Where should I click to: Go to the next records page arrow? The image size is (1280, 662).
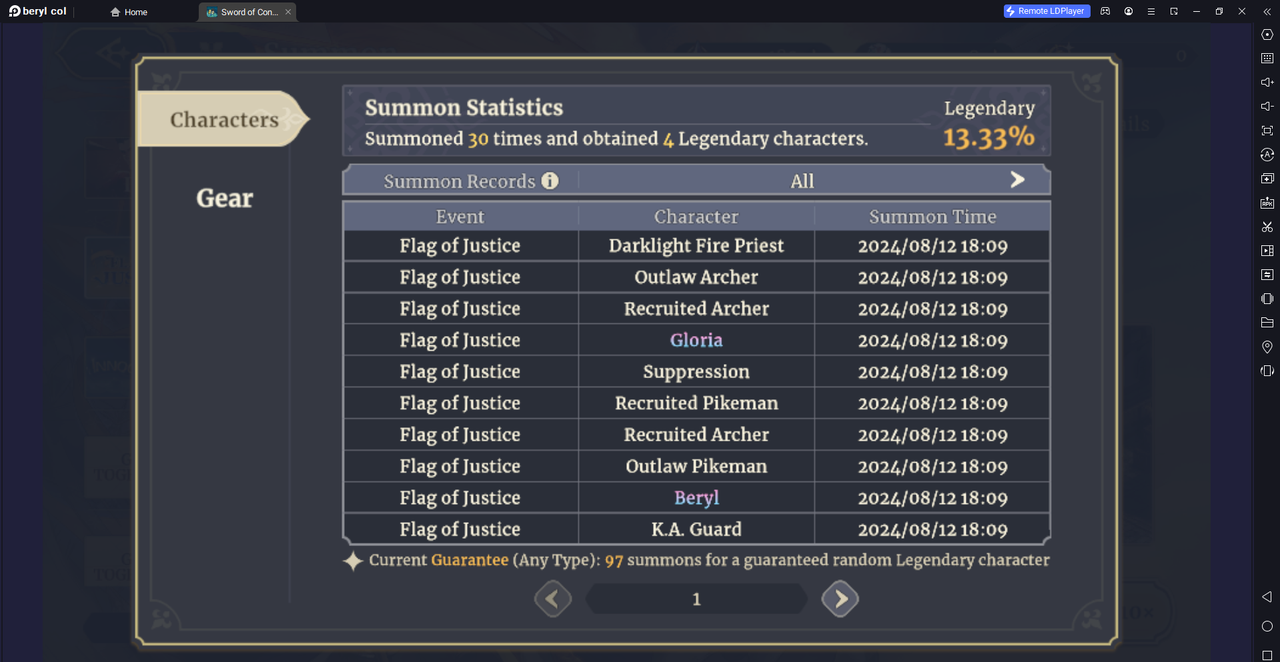click(840, 599)
